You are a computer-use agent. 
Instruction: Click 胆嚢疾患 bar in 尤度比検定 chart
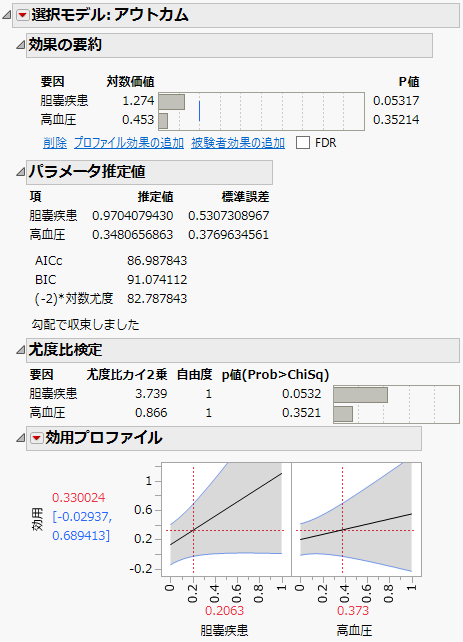point(360,395)
